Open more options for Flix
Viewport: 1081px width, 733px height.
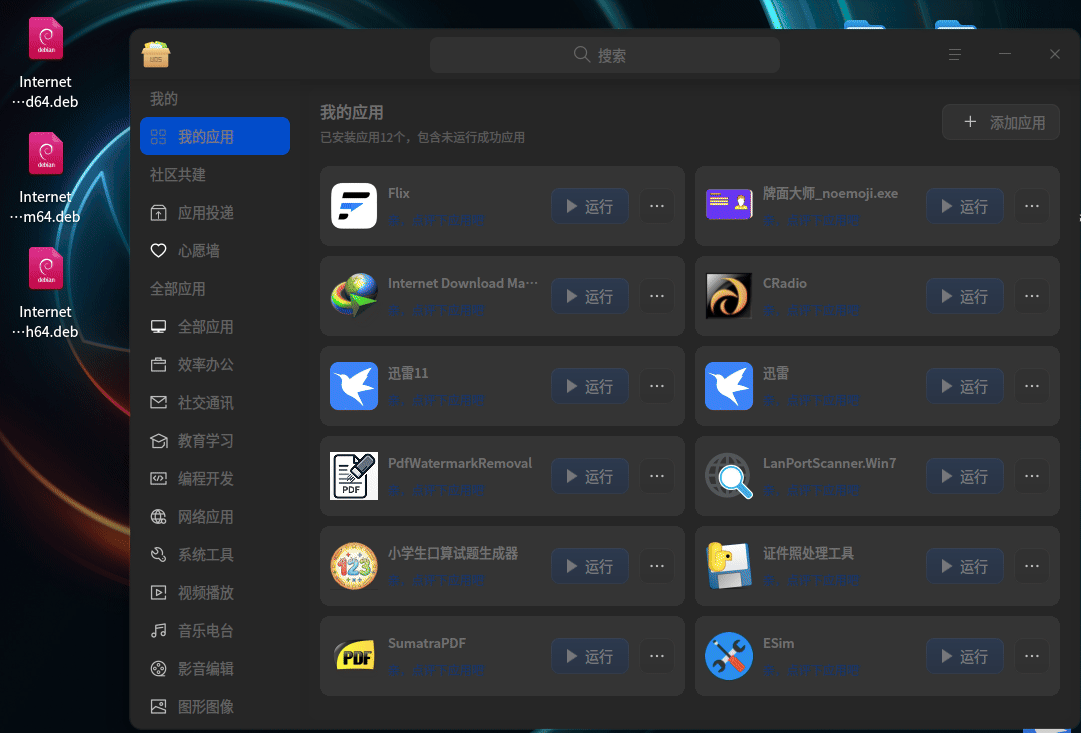pyautogui.click(x=657, y=205)
